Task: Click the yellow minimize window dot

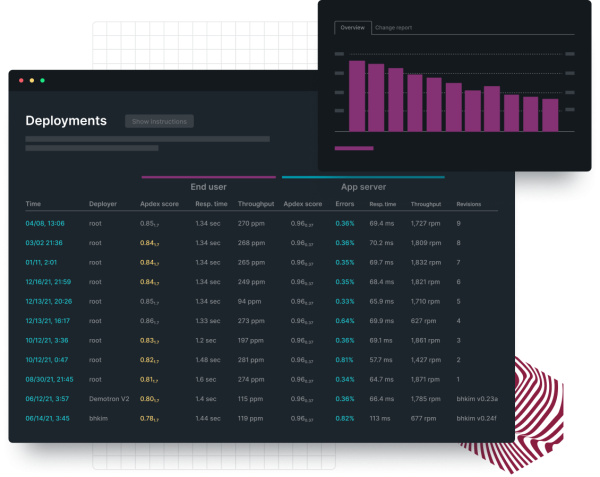Action: click(32, 80)
